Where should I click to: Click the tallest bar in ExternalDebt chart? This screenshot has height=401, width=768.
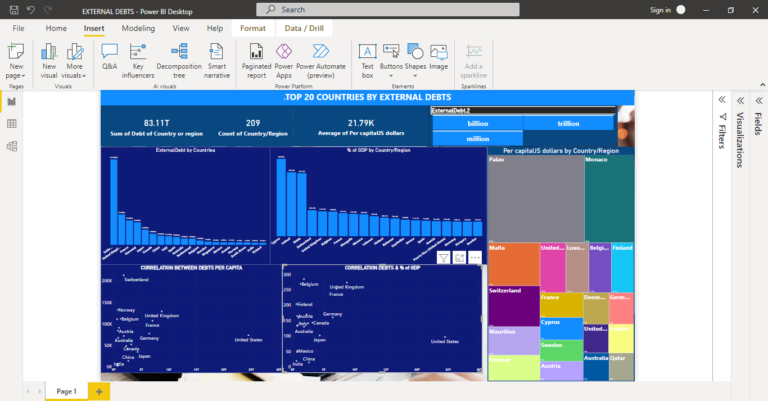pyautogui.click(x=114, y=201)
